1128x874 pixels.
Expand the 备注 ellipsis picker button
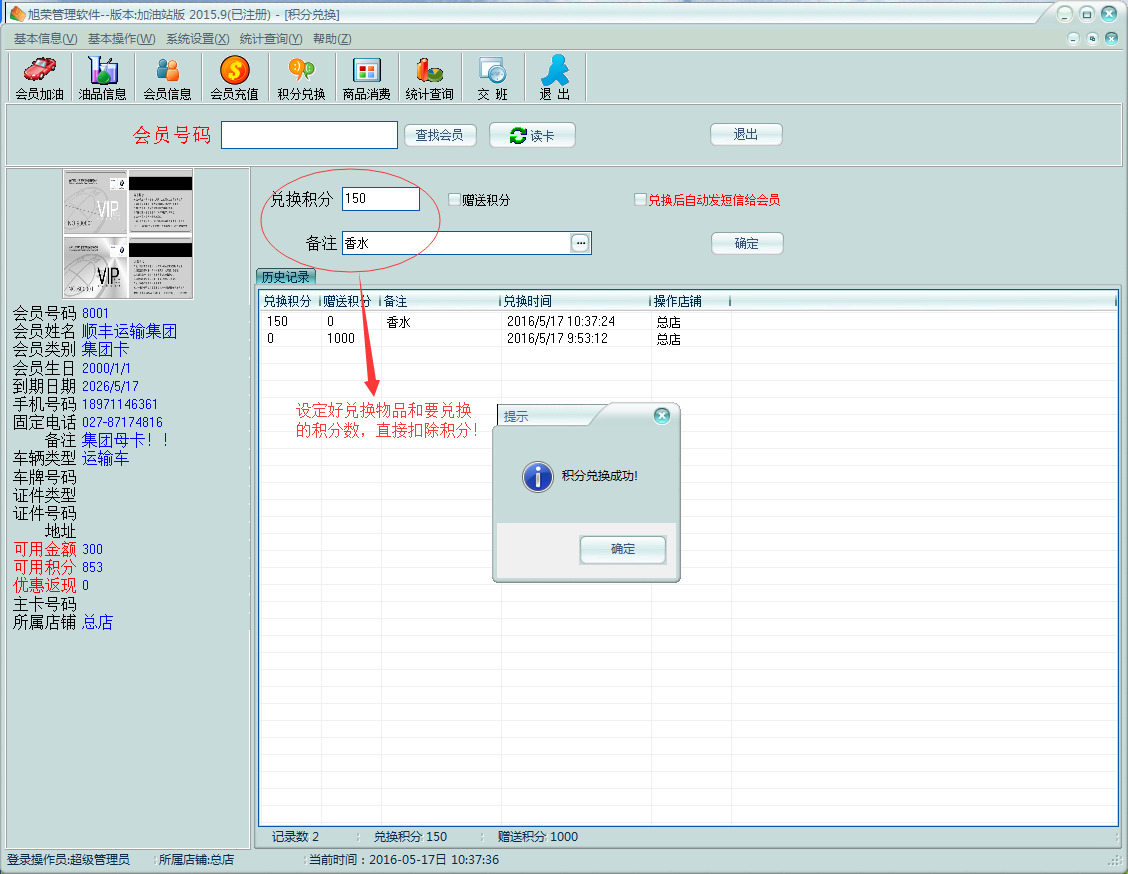pos(580,243)
